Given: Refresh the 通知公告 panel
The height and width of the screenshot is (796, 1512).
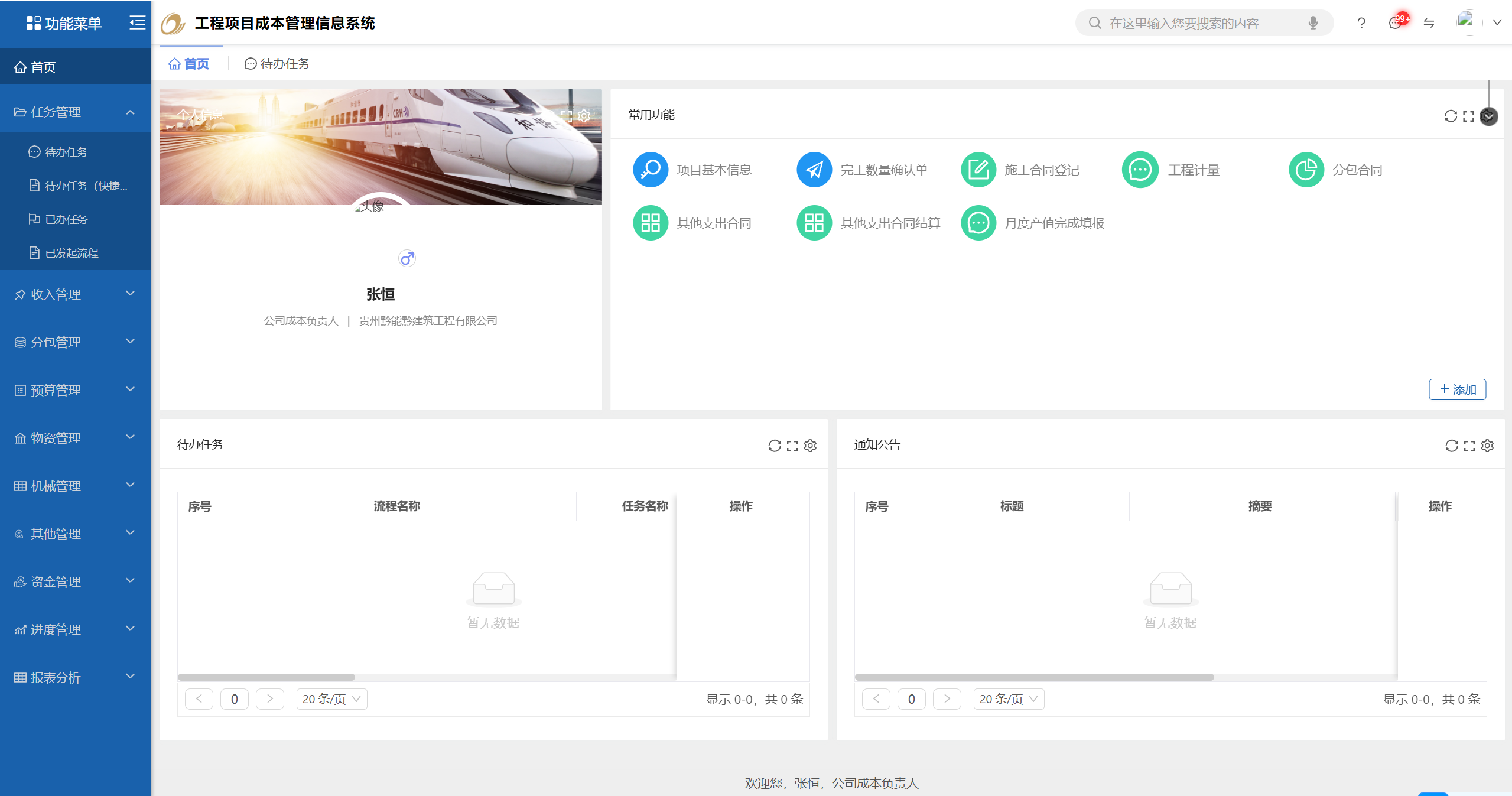Looking at the screenshot, I should point(1452,446).
